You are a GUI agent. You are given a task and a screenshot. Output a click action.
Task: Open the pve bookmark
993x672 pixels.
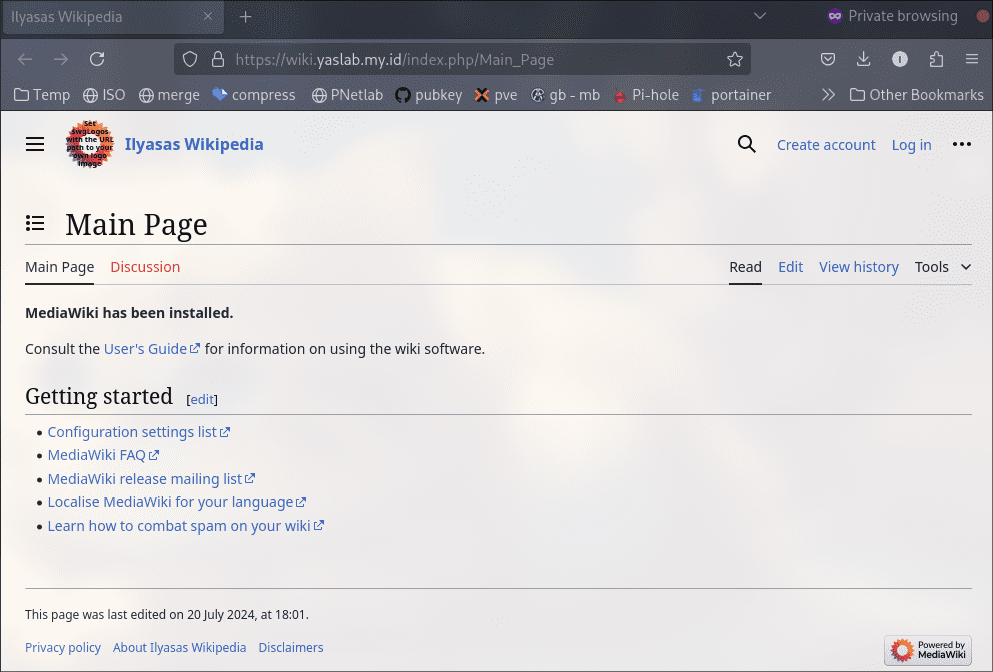(496, 95)
